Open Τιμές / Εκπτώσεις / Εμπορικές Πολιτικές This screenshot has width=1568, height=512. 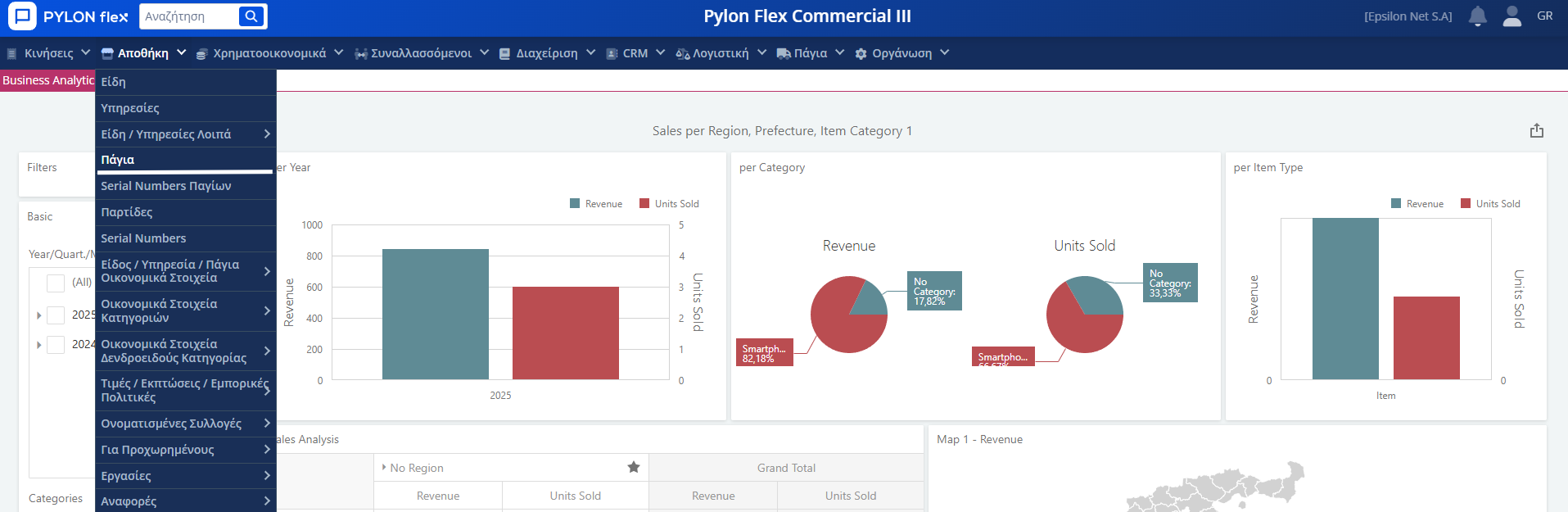click(x=186, y=391)
